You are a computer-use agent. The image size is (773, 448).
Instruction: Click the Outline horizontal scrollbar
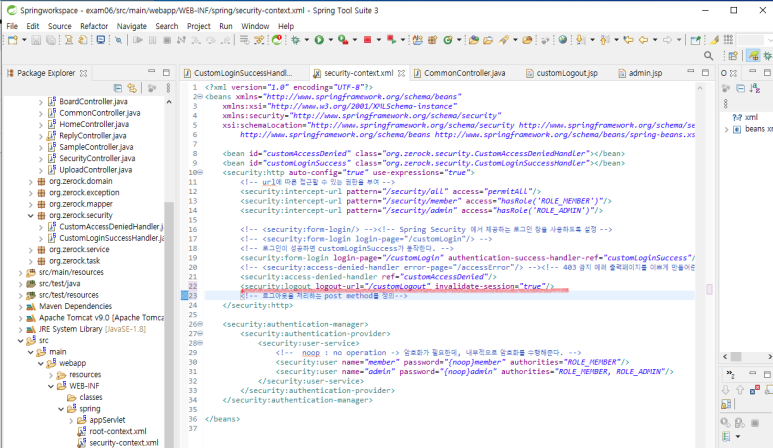736,356
